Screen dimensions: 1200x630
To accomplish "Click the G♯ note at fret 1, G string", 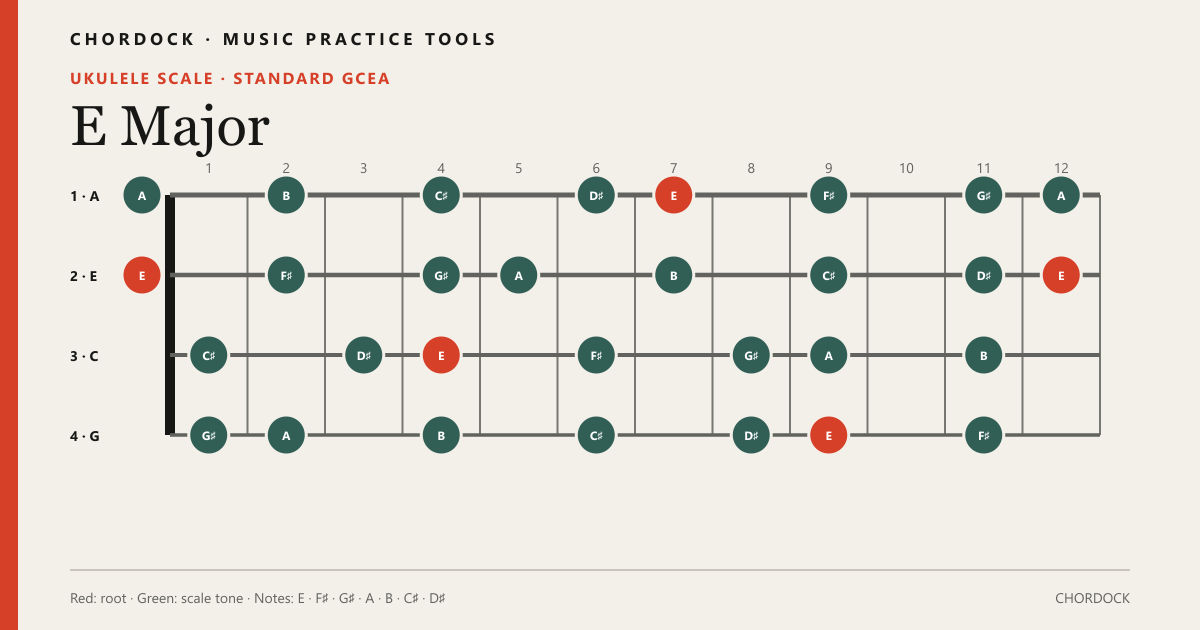I will pyautogui.click(x=209, y=435).
